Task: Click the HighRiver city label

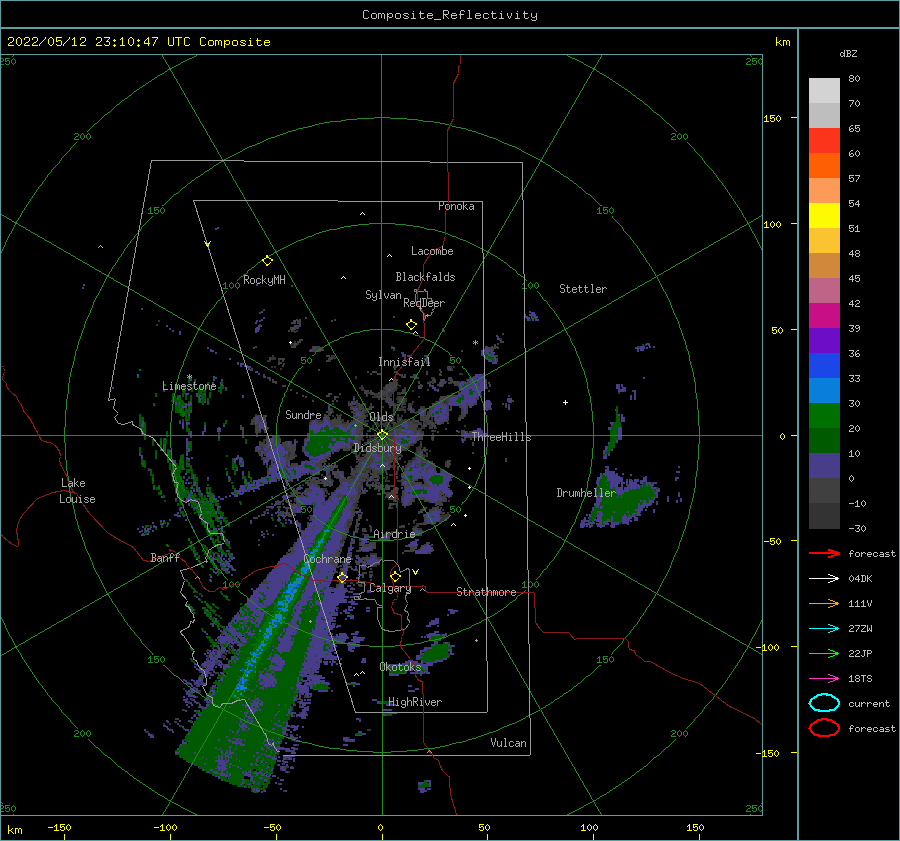Action: tap(415, 702)
